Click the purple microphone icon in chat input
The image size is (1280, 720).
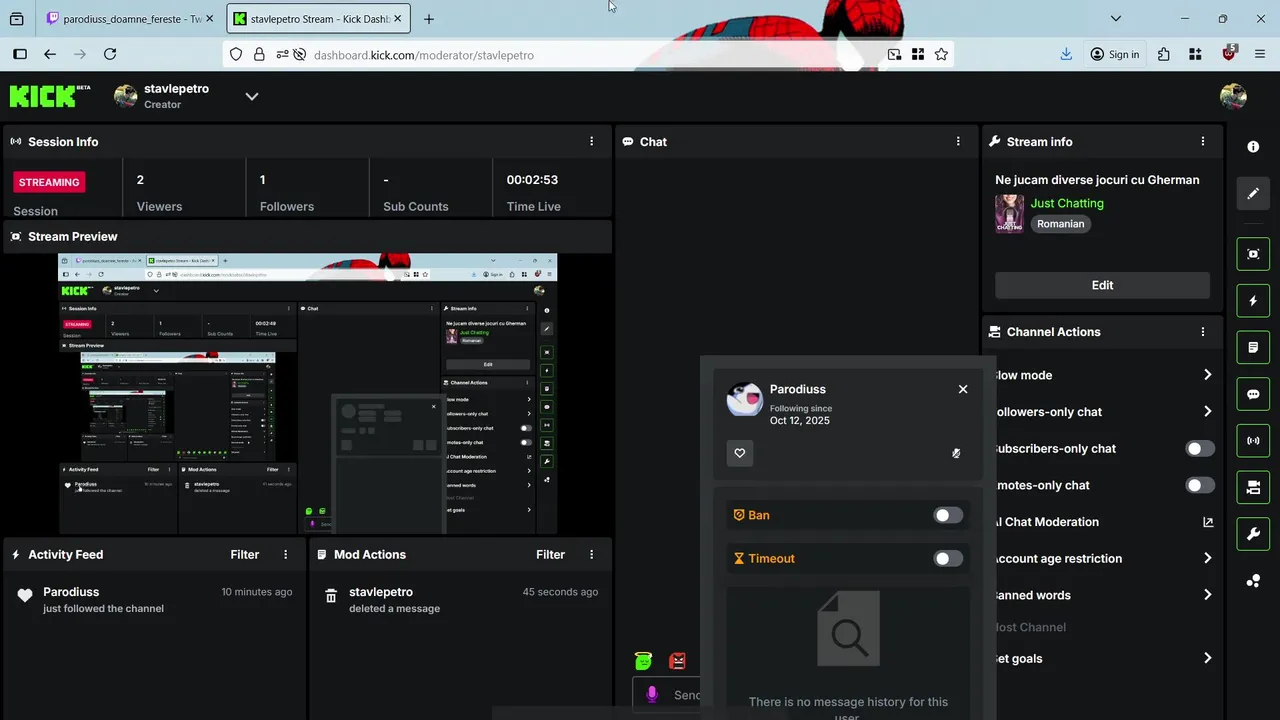coord(652,695)
